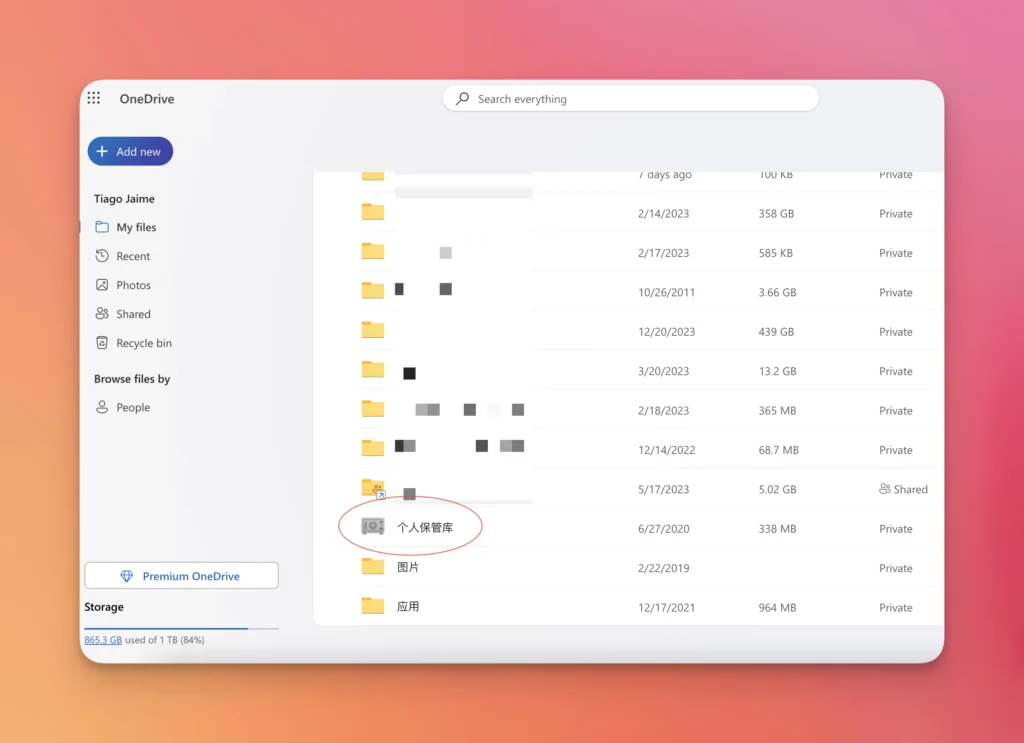
Task: Click the folder icon dated 12/14/2022
Action: click(373, 447)
